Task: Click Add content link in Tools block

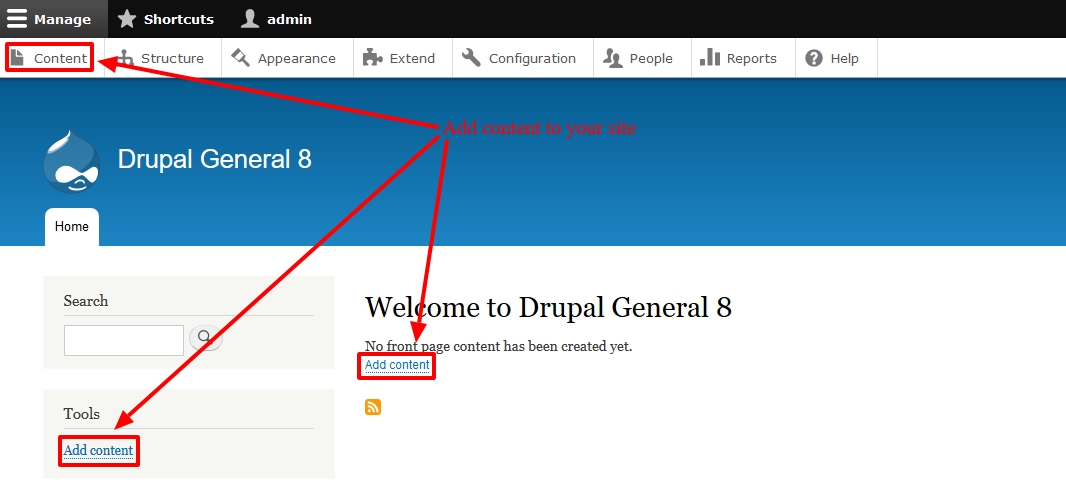Action: 99,450
